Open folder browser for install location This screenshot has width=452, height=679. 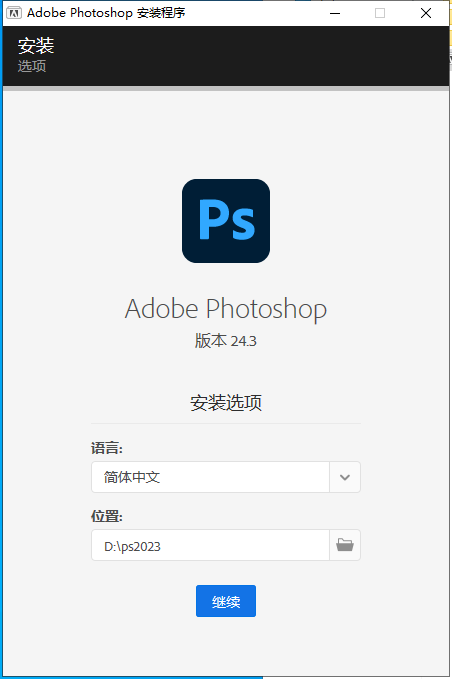click(345, 545)
